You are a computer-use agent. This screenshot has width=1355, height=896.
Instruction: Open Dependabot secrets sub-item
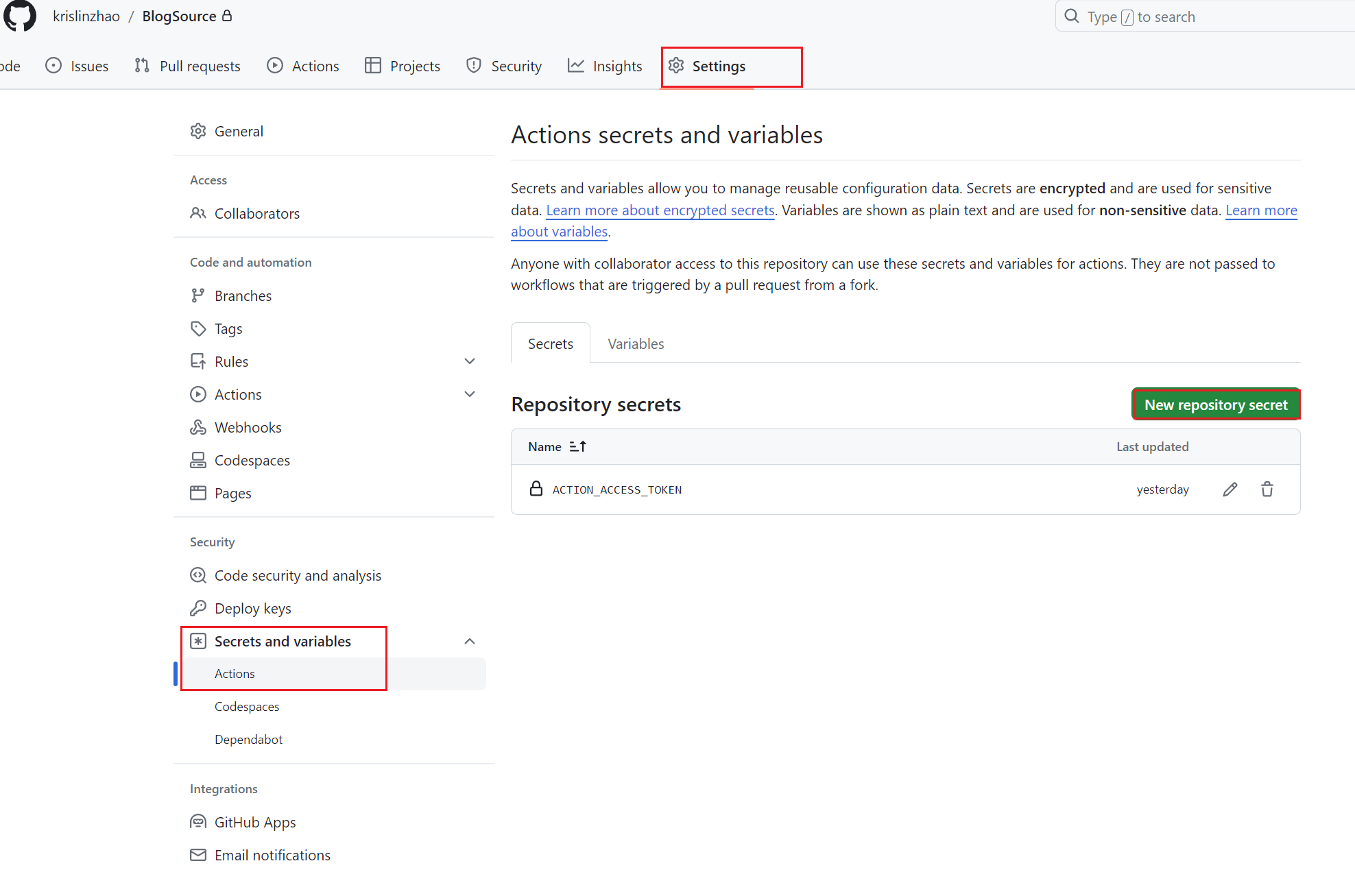tap(248, 740)
